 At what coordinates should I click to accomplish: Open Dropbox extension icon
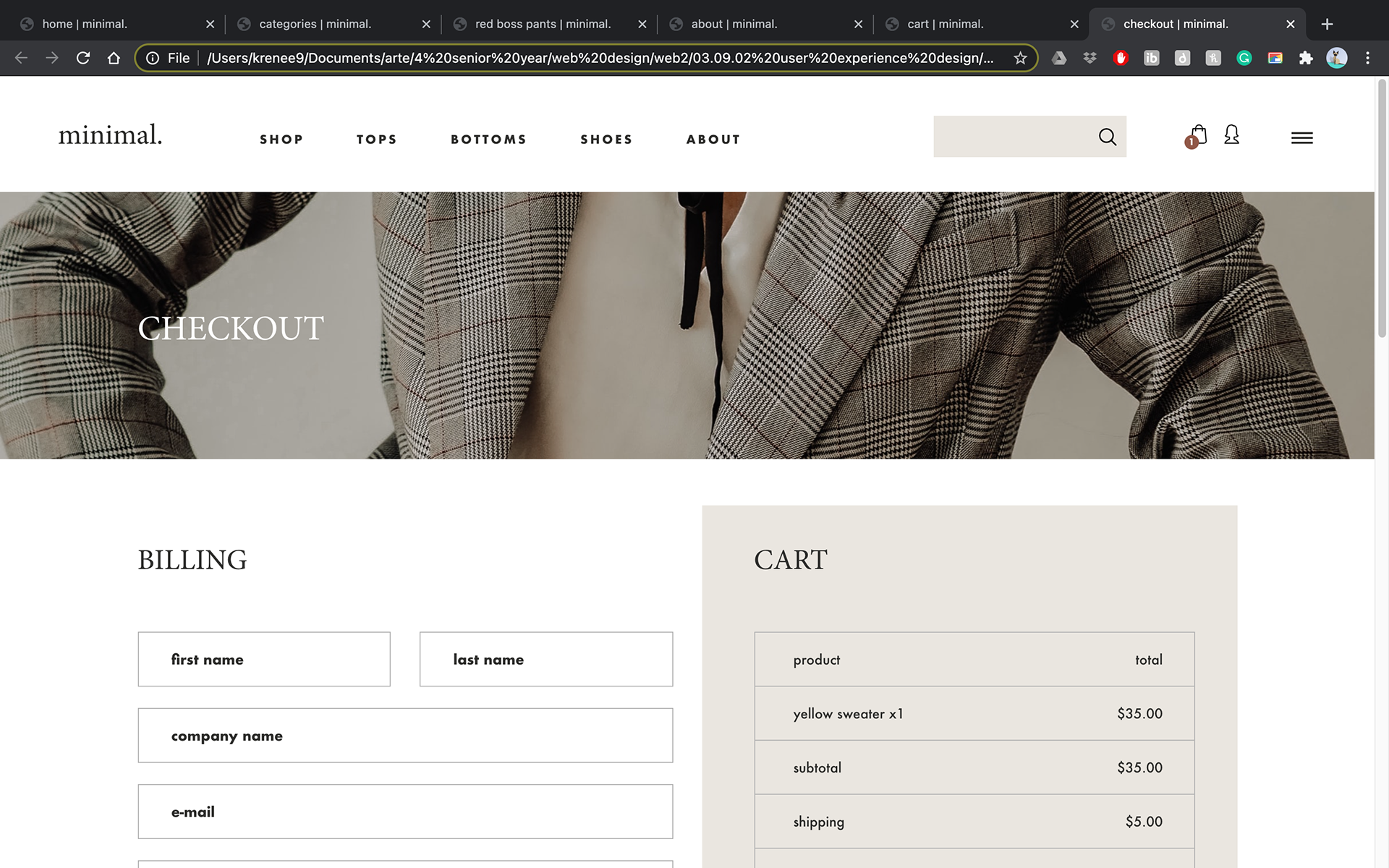pyautogui.click(x=1089, y=58)
